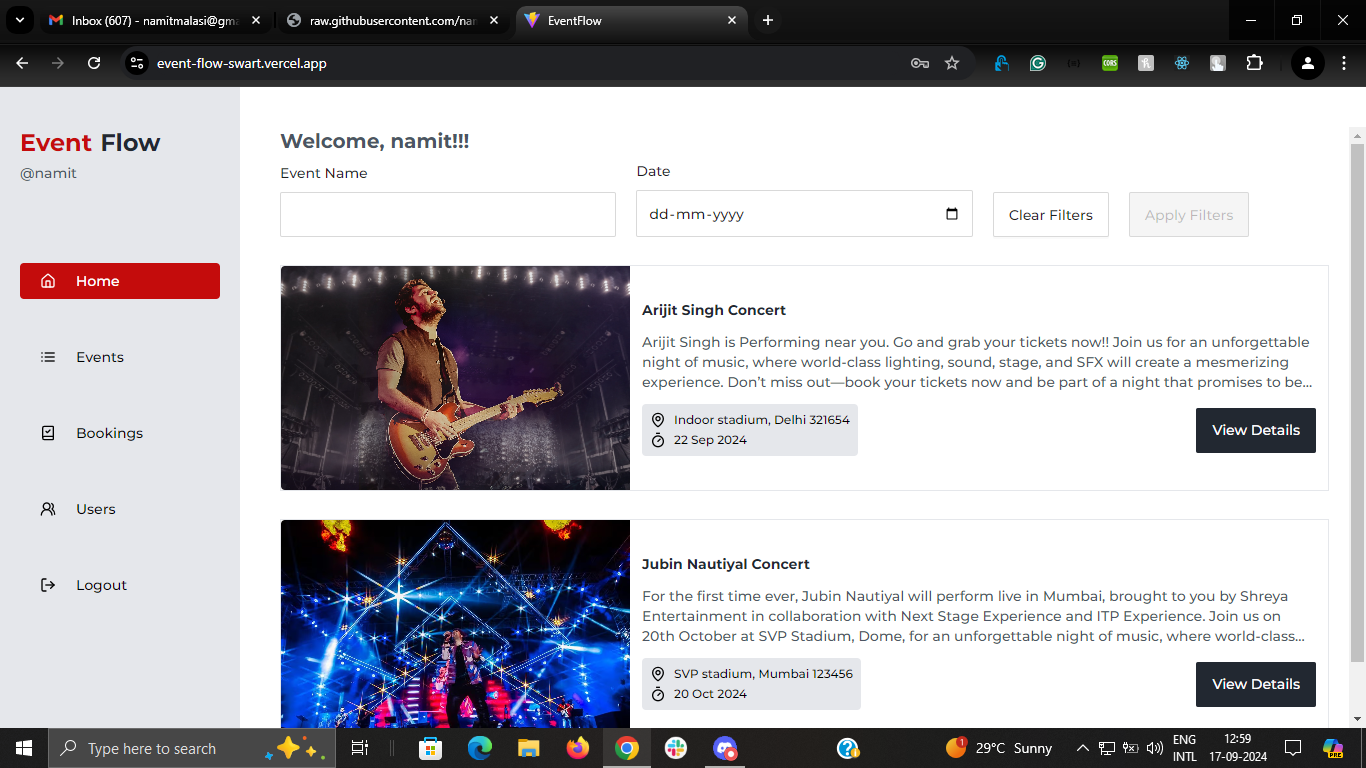
Task: Click the Events list icon
Action: point(48,357)
